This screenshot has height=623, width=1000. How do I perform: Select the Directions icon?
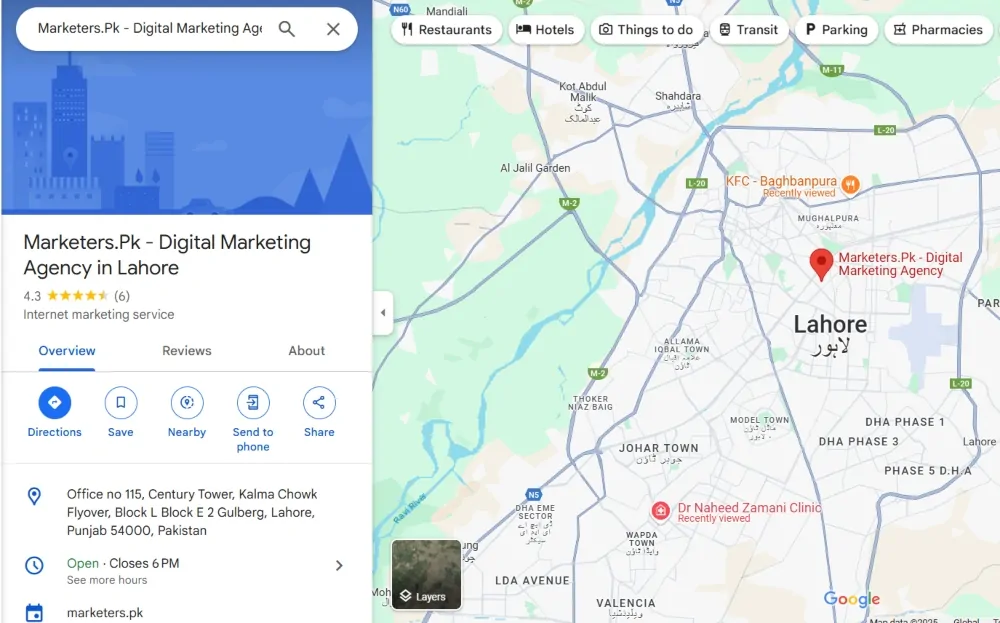54,403
